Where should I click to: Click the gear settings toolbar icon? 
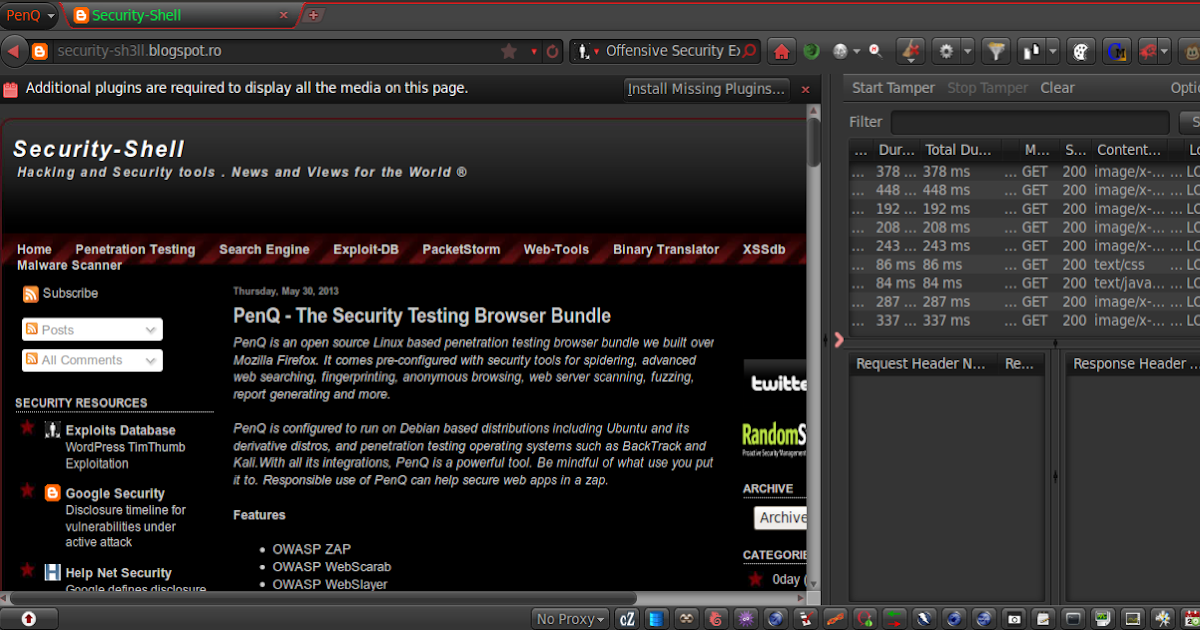point(946,51)
